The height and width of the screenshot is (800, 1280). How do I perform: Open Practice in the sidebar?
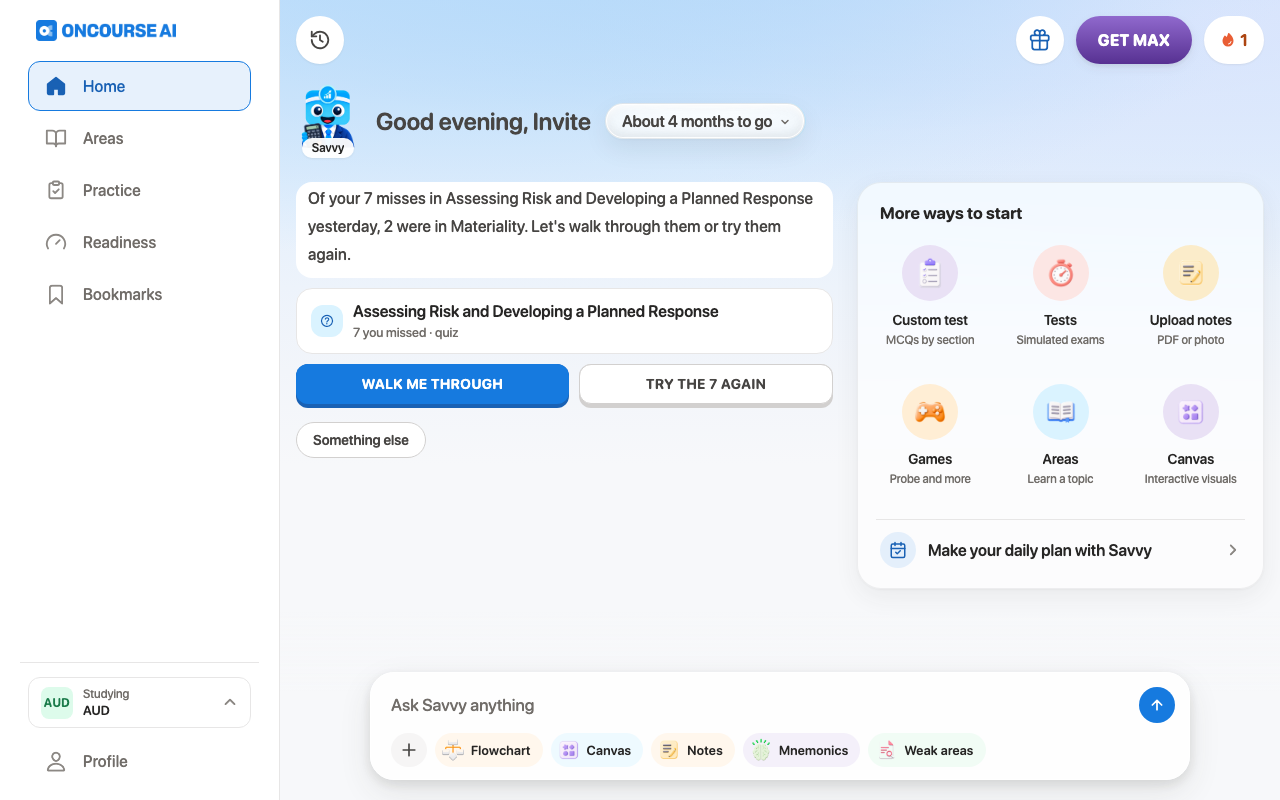pyautogui.click(x=139, y=190)
